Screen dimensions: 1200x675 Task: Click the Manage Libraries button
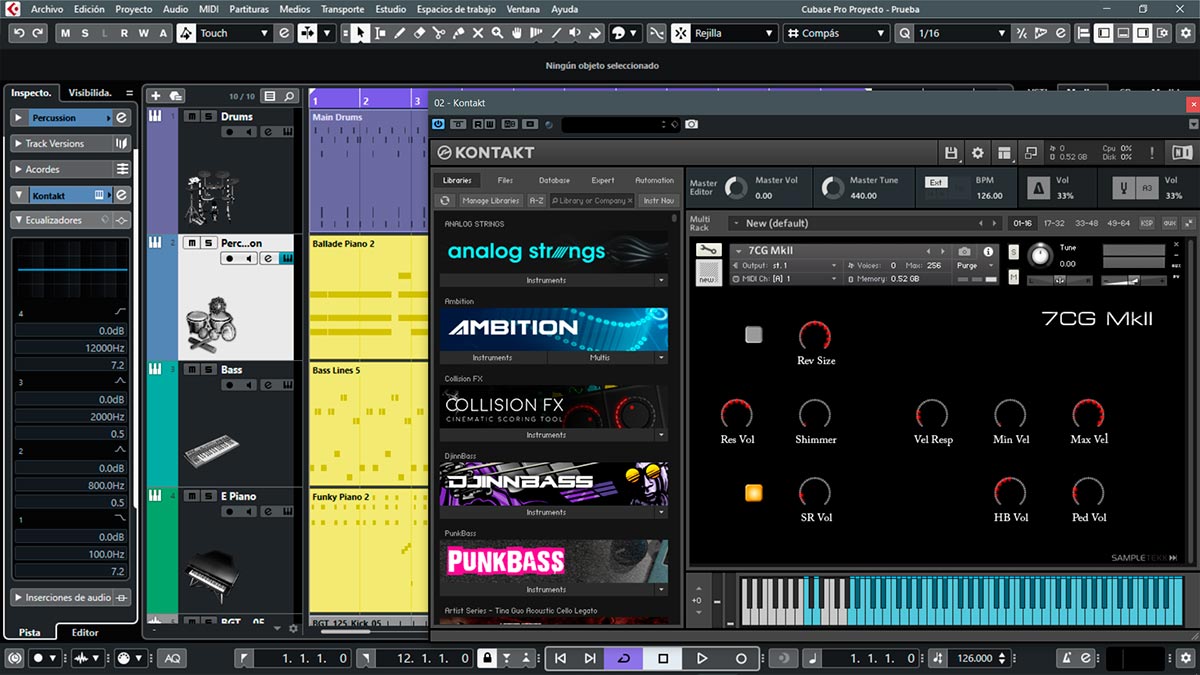(x=490, y=200)
